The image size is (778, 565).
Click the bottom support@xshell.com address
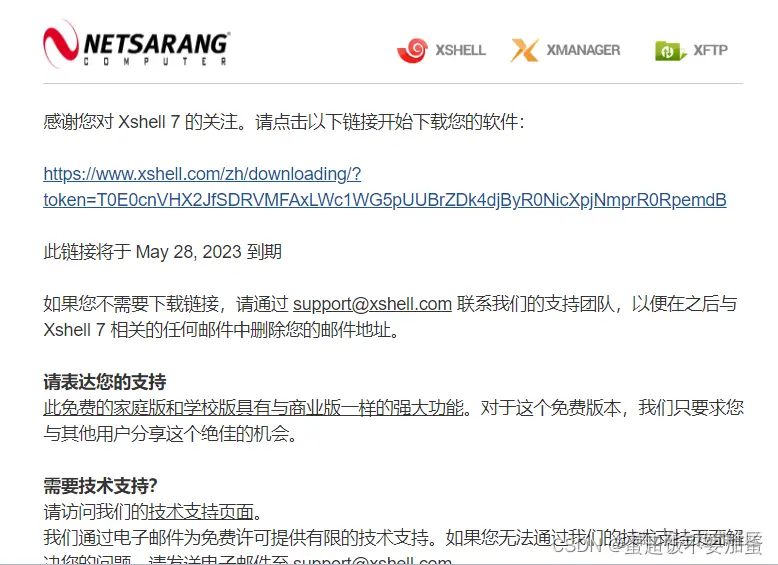coord(372,560)
